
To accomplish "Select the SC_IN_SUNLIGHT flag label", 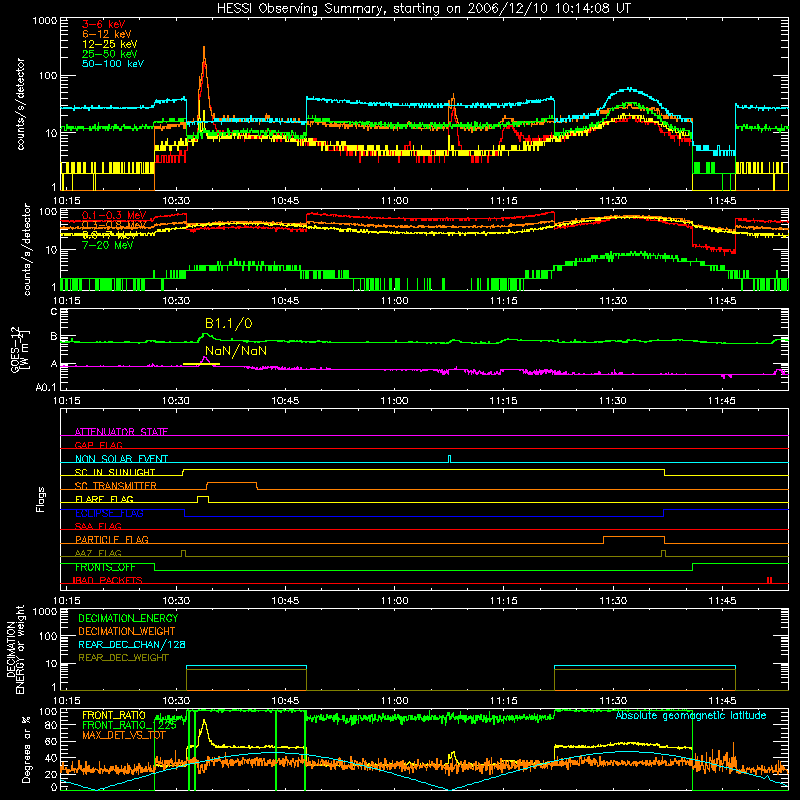I will (115, 472).
